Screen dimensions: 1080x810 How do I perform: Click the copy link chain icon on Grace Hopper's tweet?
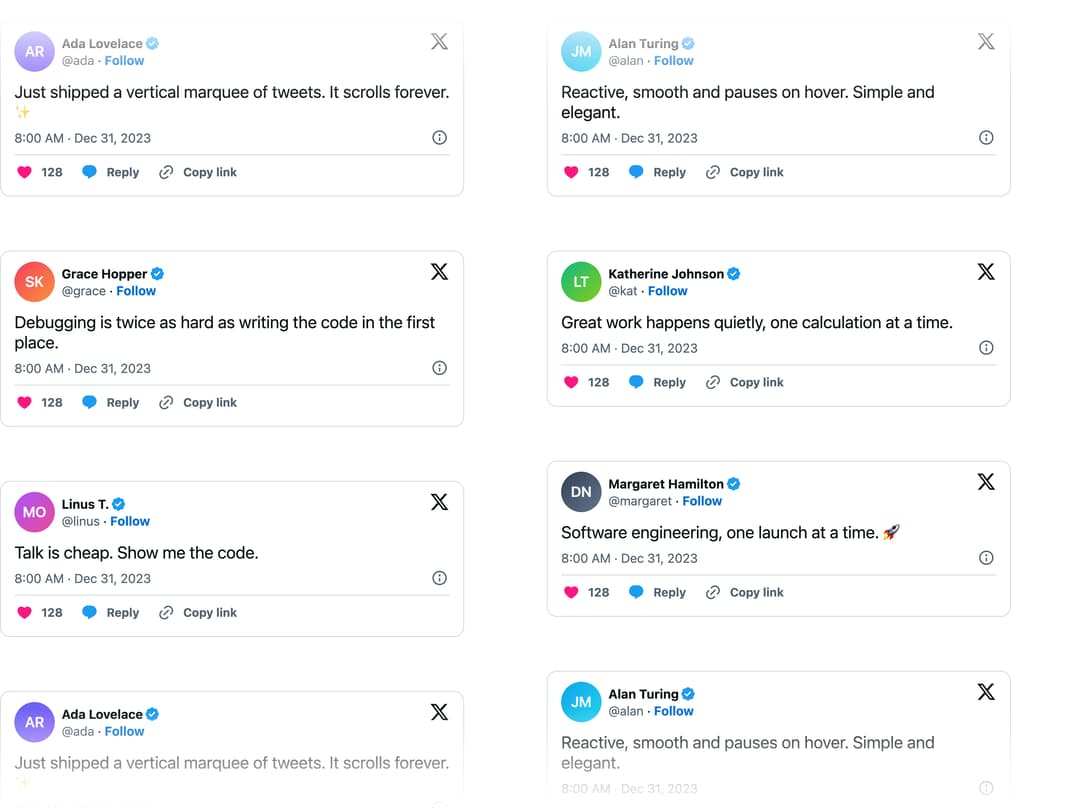click(166, 402)
